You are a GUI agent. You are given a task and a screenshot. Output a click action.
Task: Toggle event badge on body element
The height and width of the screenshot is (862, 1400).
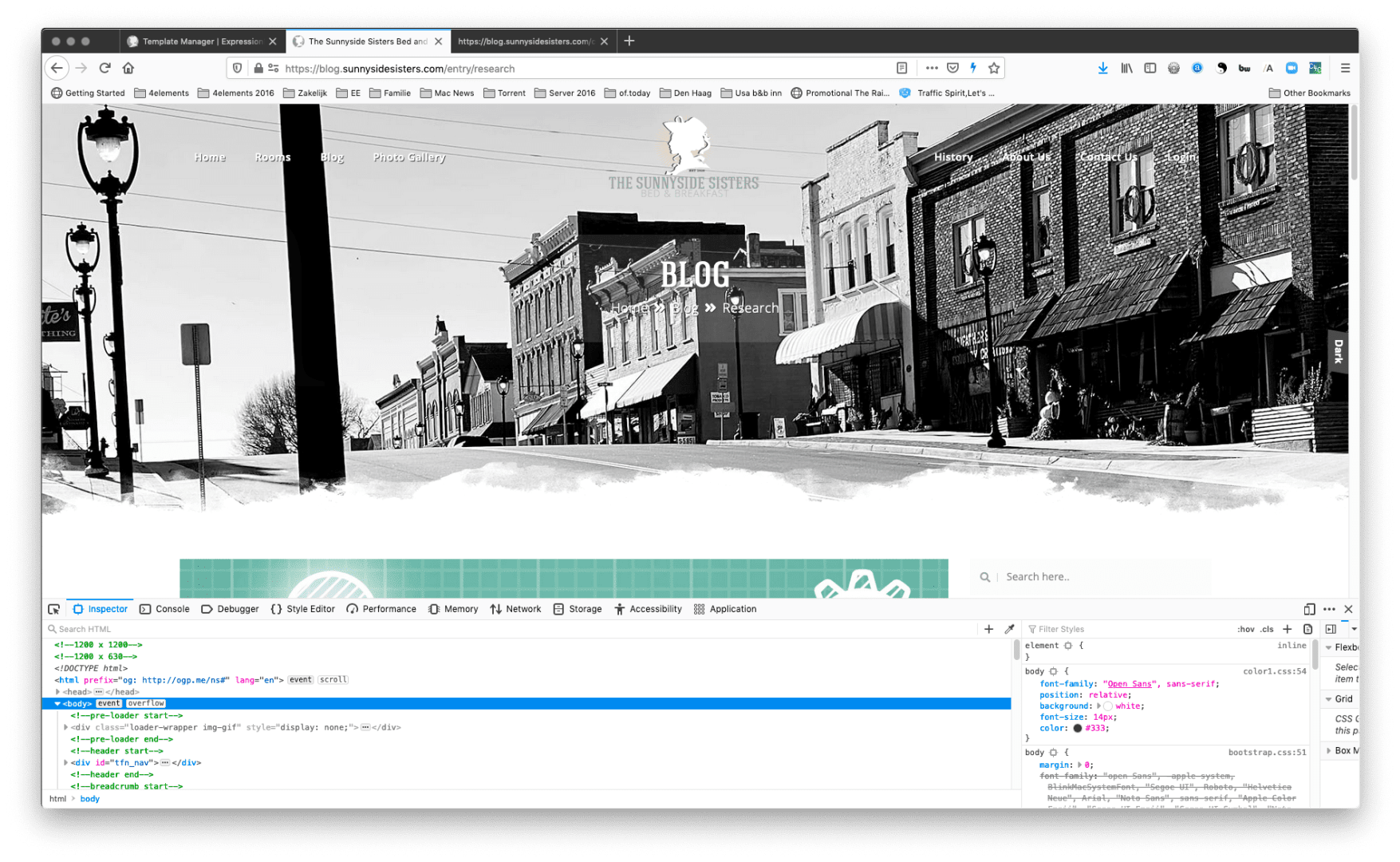pyautogui.click(x=109, y=703)
